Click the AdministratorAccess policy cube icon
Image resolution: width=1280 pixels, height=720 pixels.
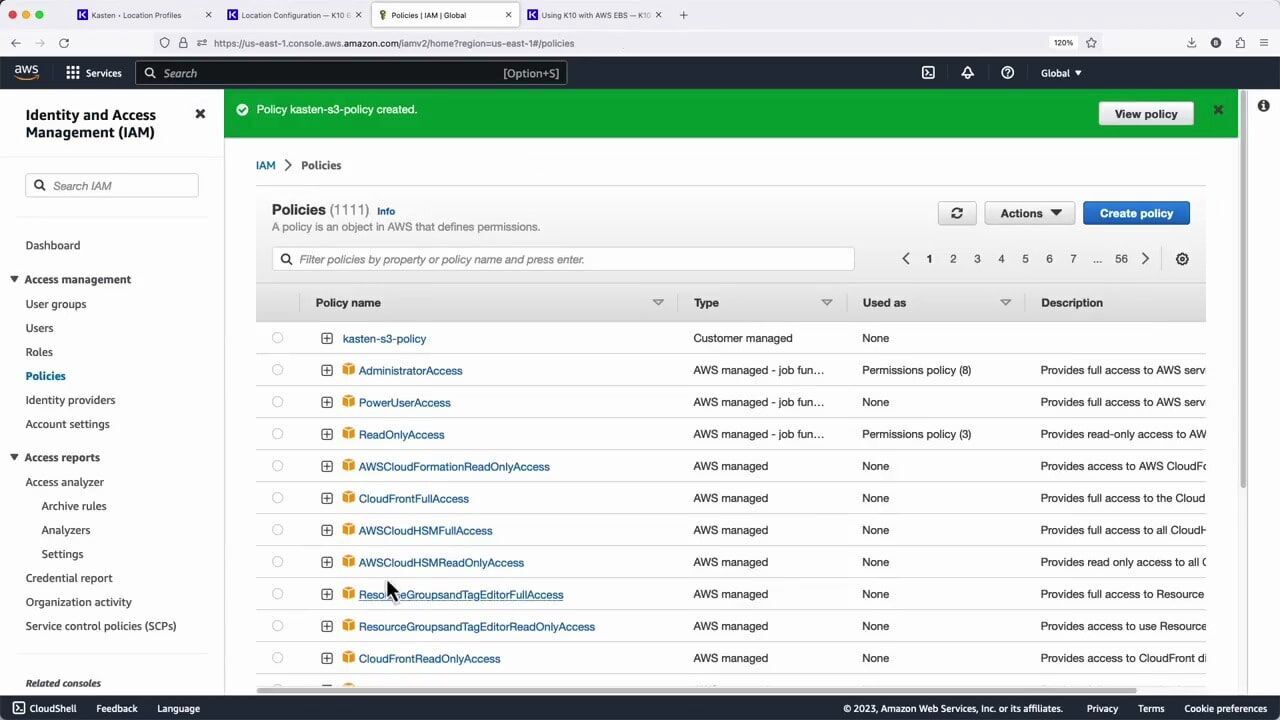(x=348, y=369)
